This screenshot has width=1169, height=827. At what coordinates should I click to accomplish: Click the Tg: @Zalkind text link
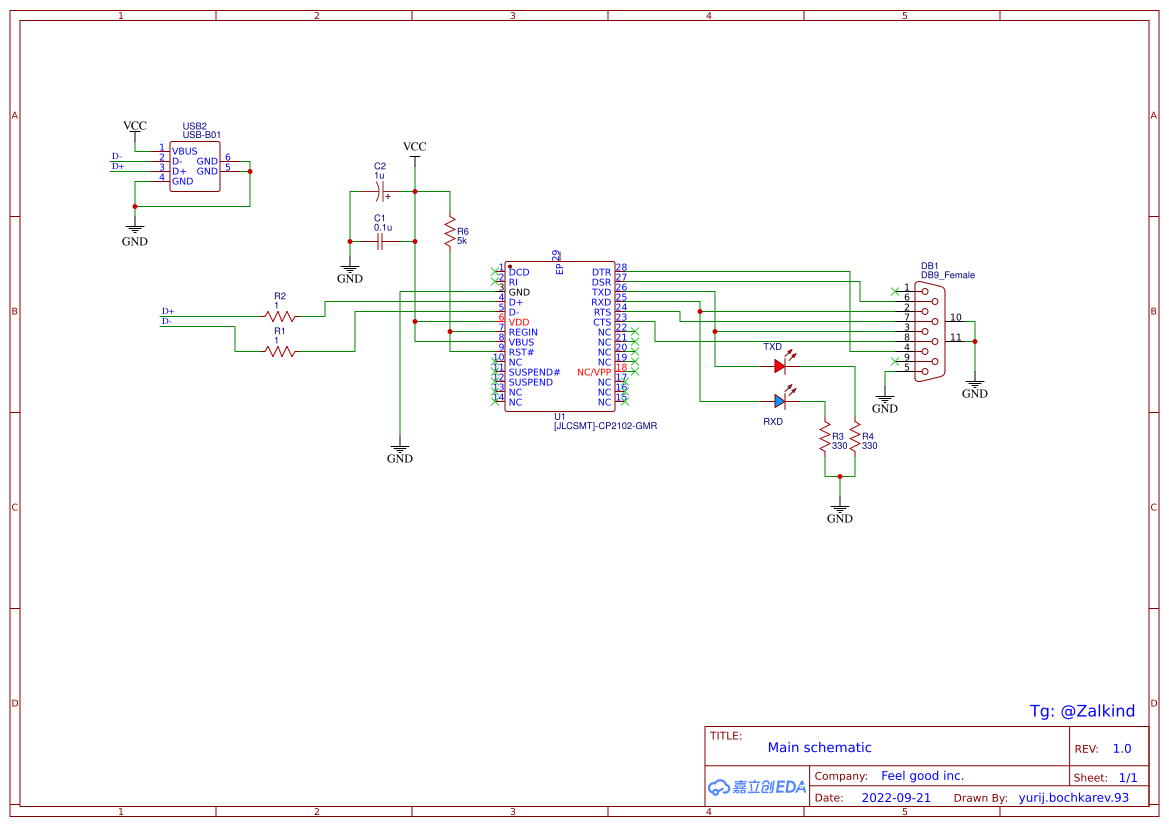(1082, 712)
